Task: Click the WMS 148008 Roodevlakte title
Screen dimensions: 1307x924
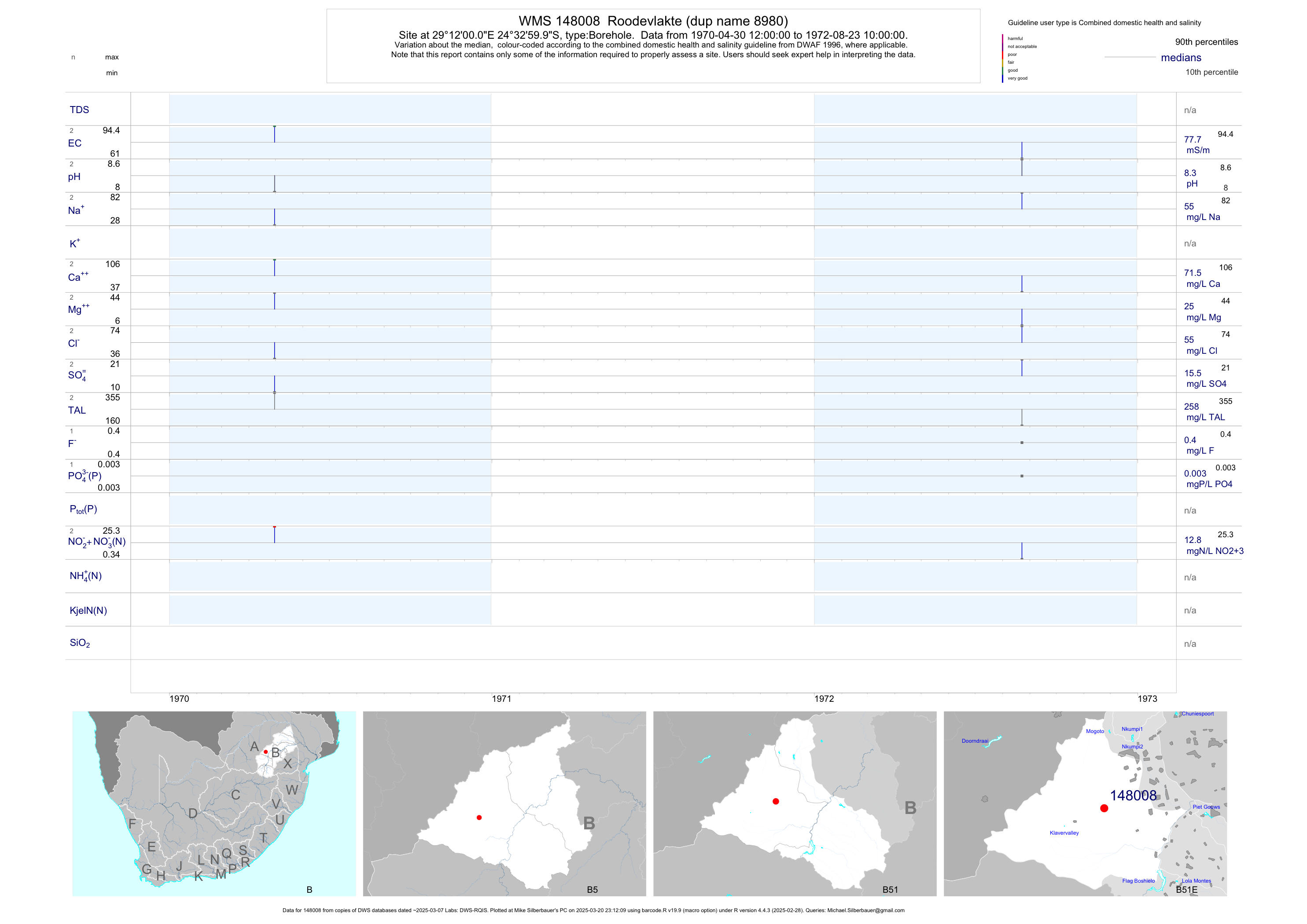Action: point(653,21)
